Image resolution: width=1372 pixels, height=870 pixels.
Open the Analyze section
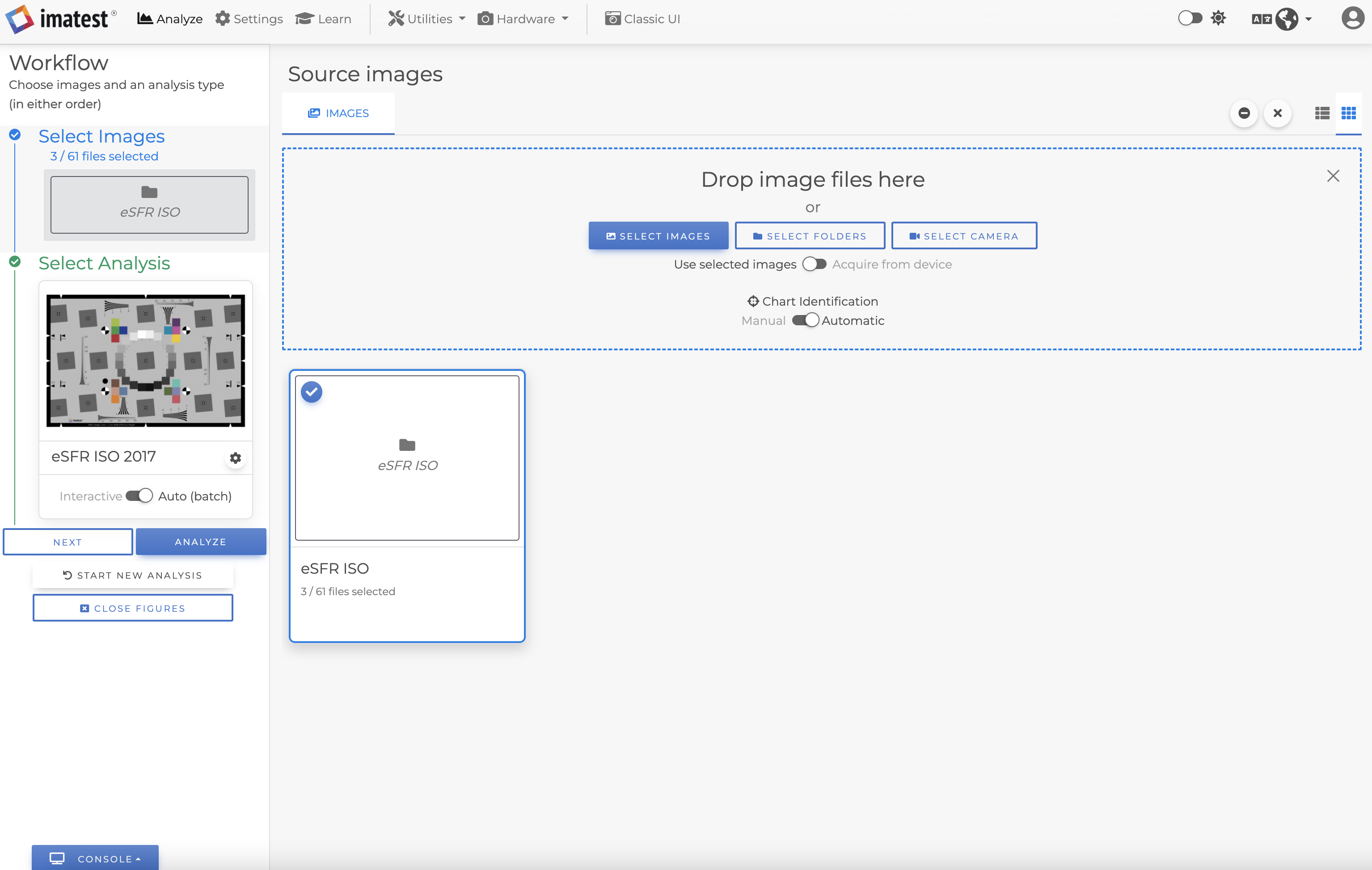coord(170,19)
